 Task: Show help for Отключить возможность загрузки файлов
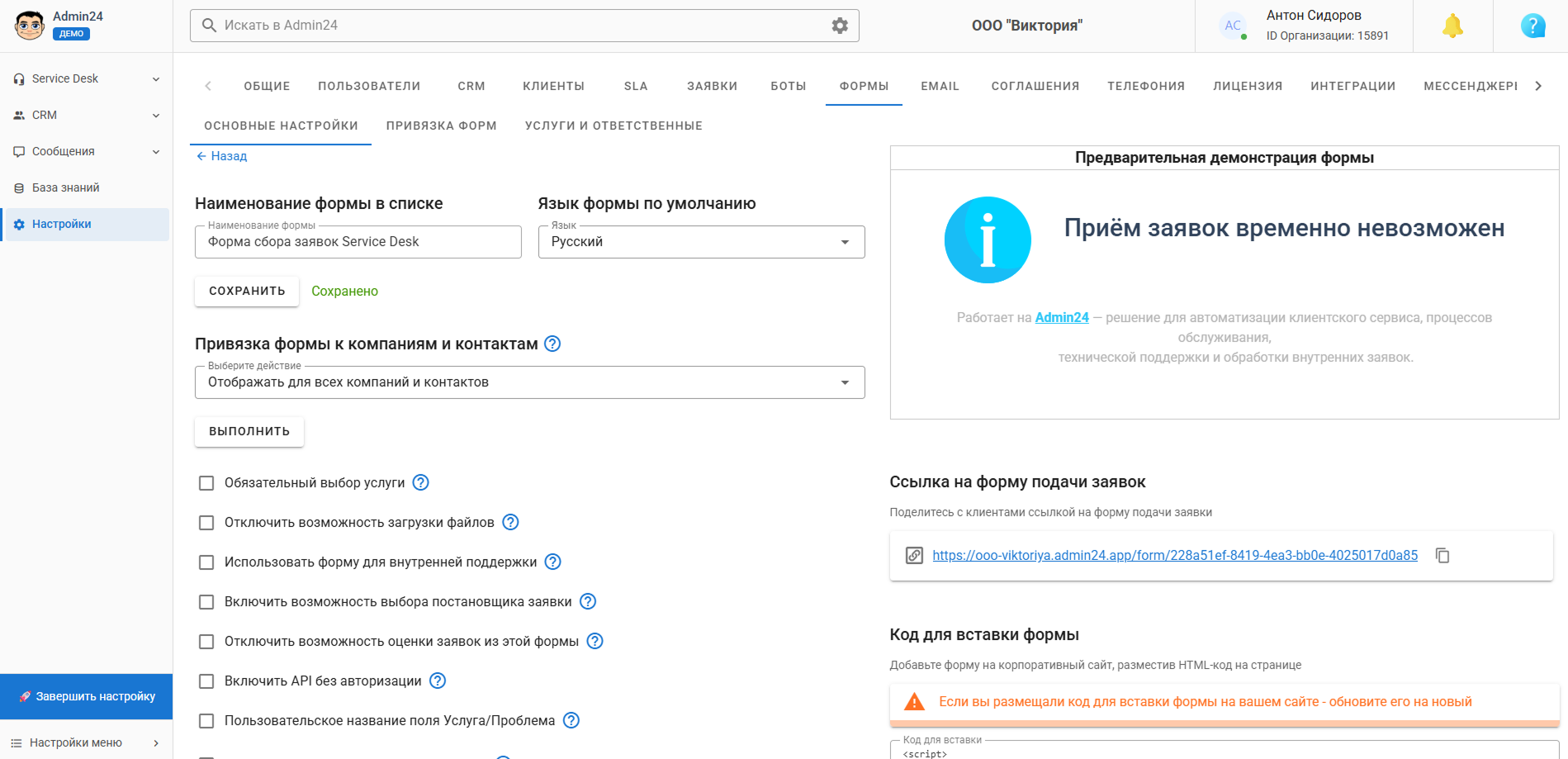click(x=510, y=522)
